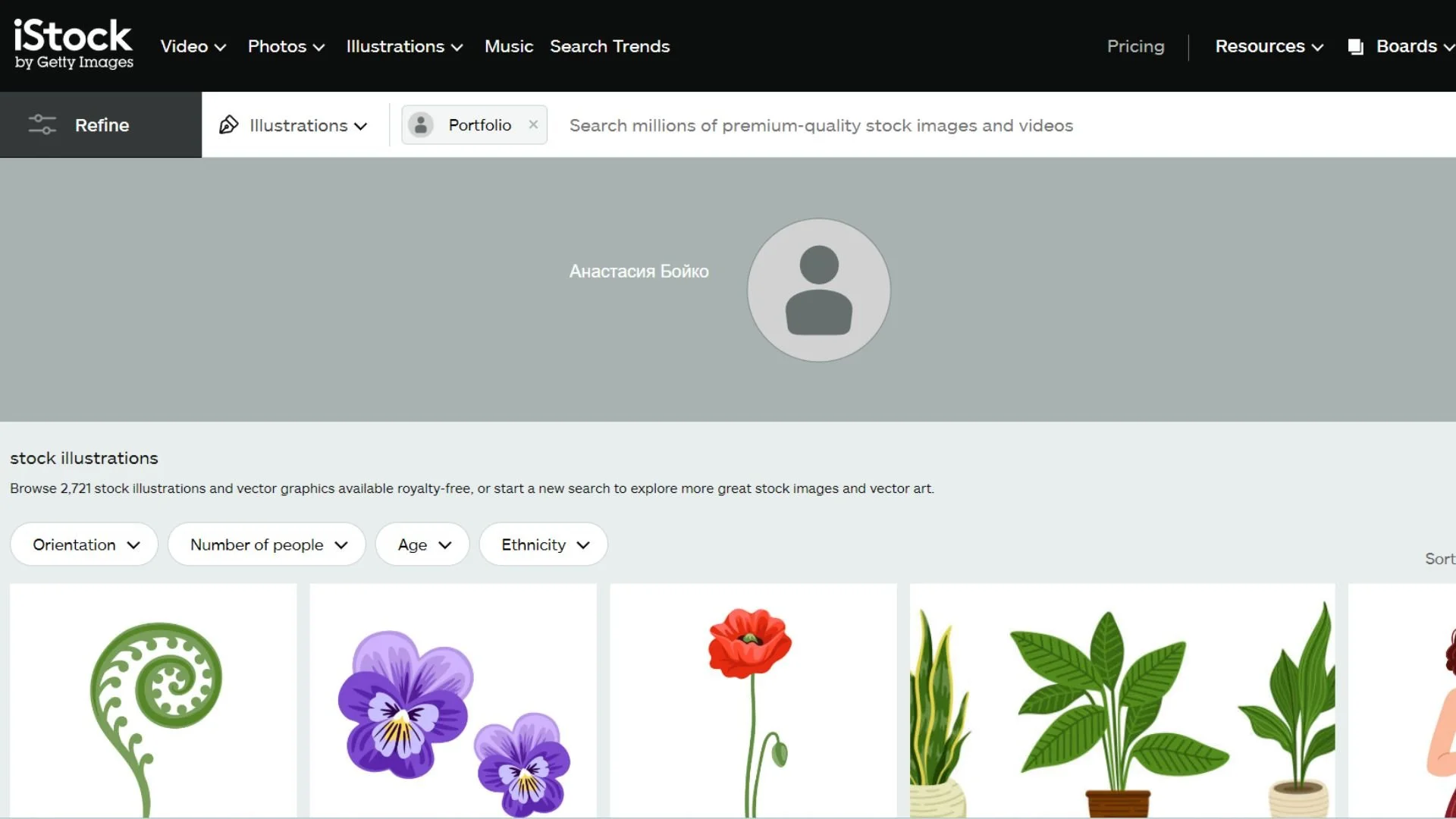The height and width of the screenshot is (819, 1456).
Task: Click the person icon on the Portfolio chip
Action: point(422,124)
